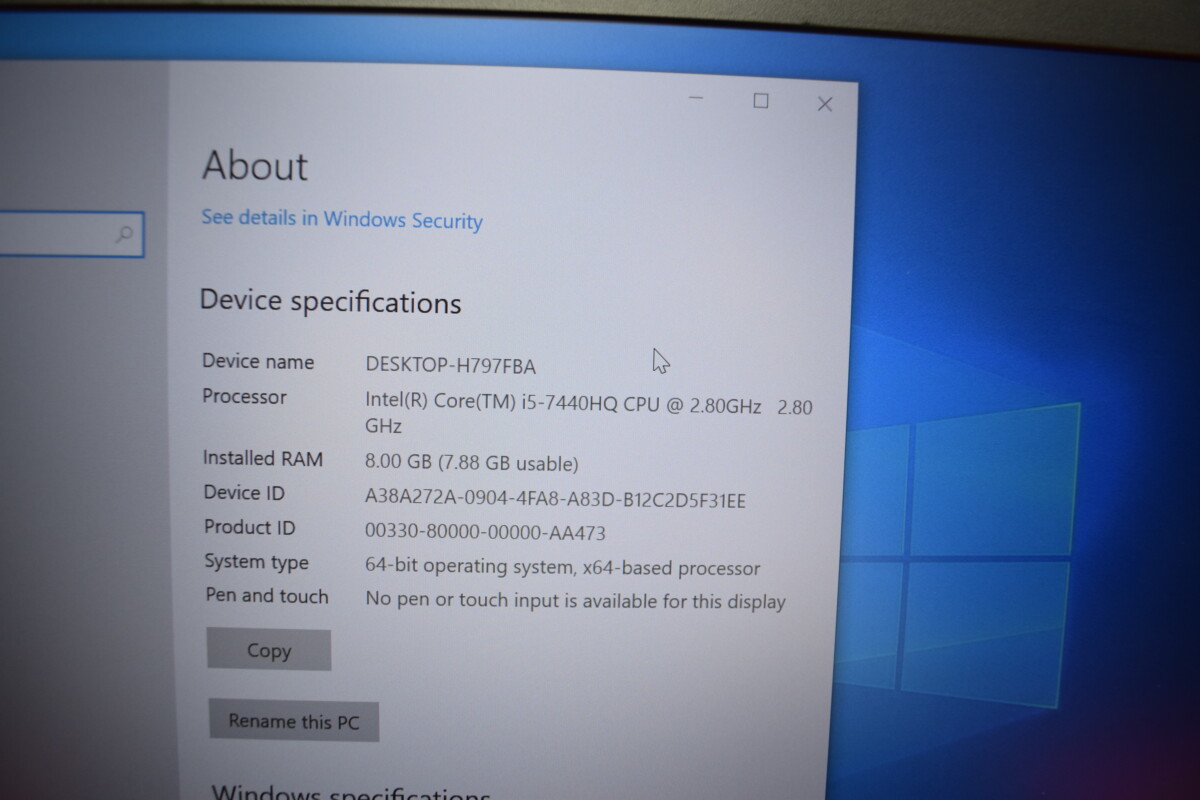This screenshot has width=1200, height=800.
Task: Click the Device name label
Action: pos(258,361)
